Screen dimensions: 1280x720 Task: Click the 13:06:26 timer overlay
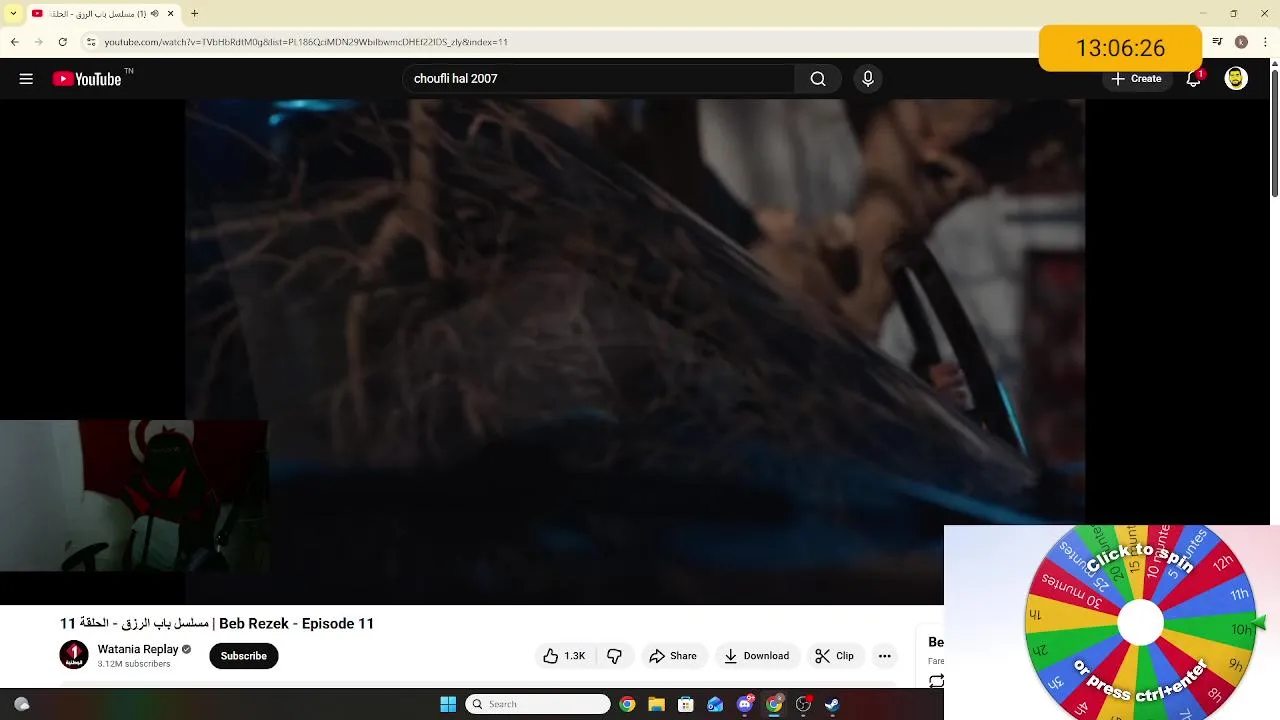[1120, 48]
